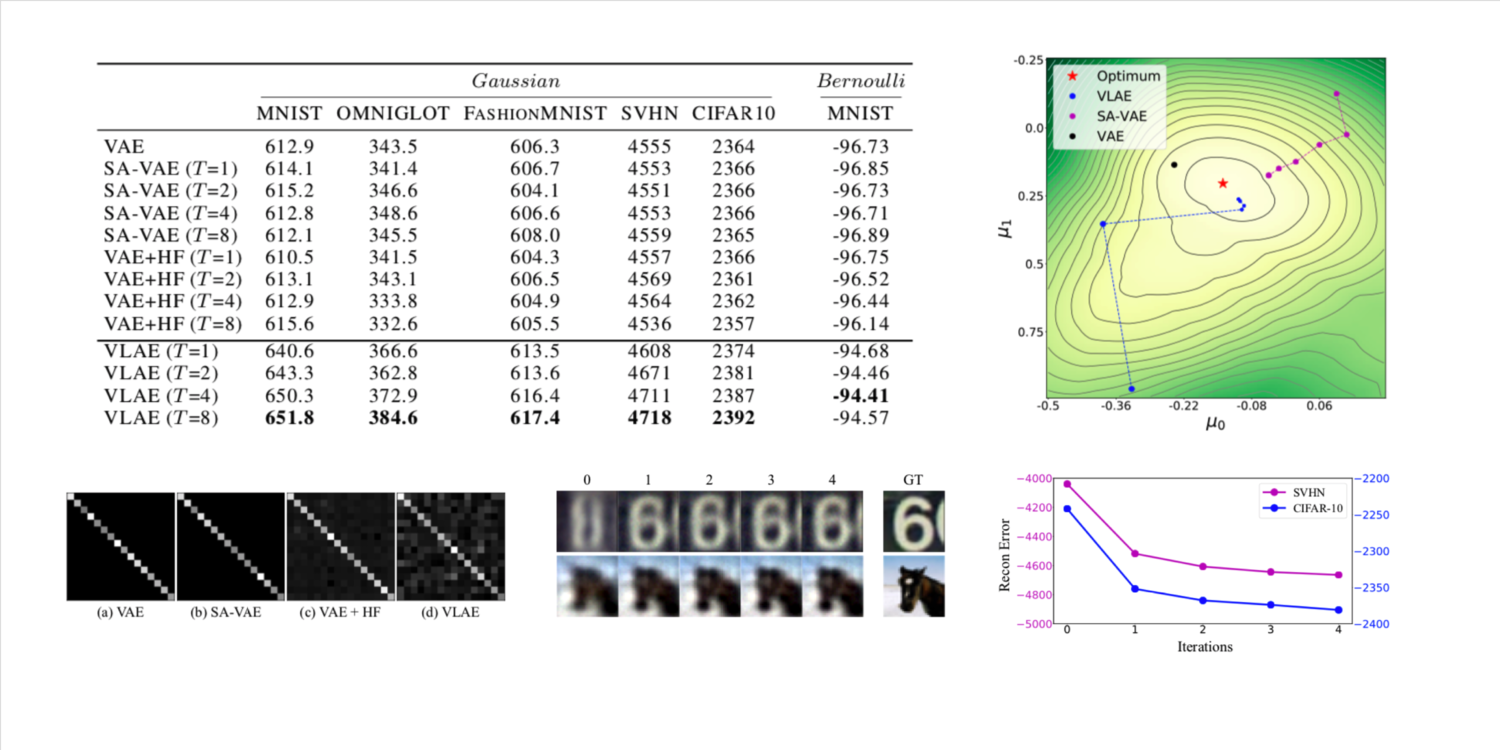Click the table cell 343.5

[x=392, y=147]
